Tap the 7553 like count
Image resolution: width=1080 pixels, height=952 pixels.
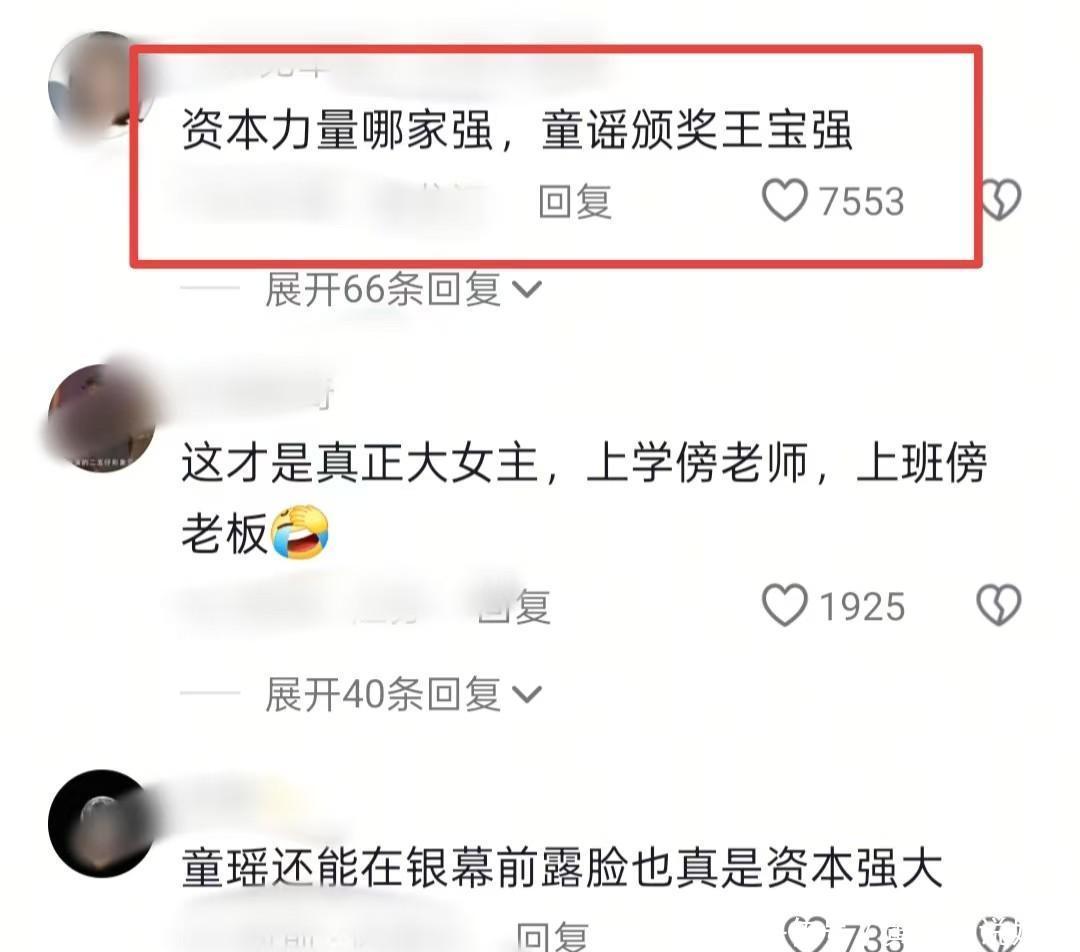[861, 202]
